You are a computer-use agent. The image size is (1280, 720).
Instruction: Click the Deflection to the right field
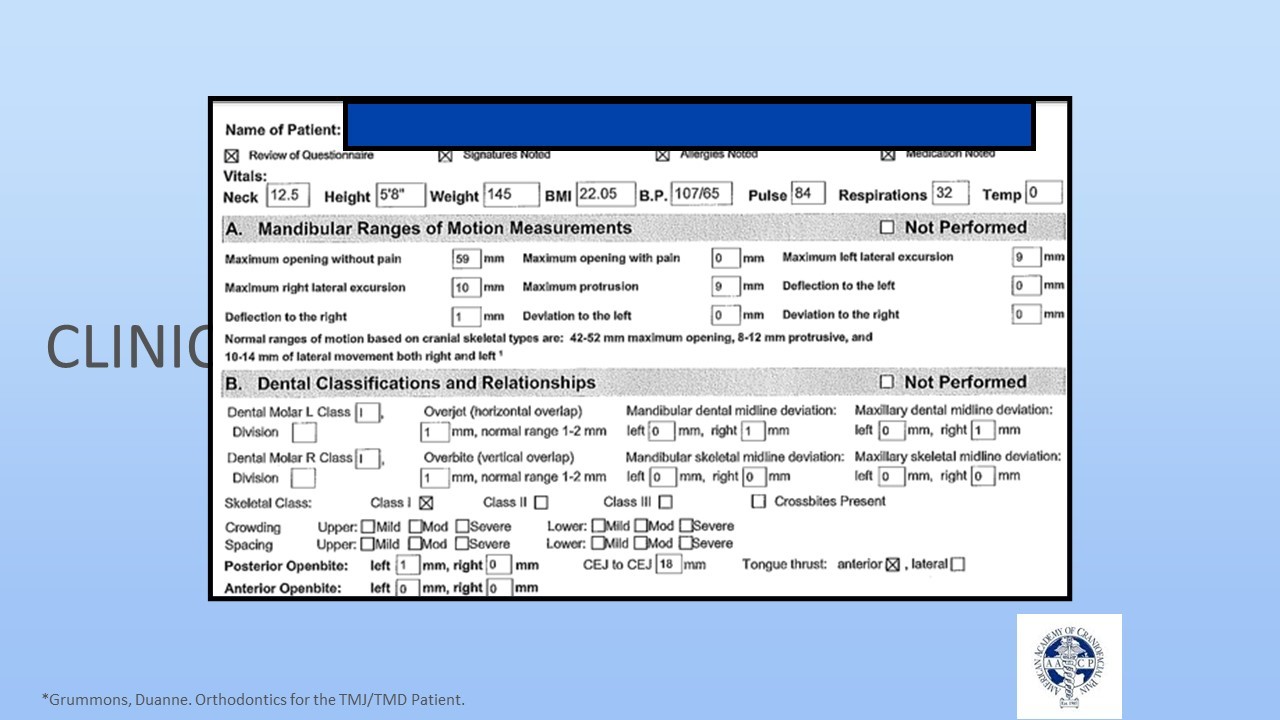[467, 316]
